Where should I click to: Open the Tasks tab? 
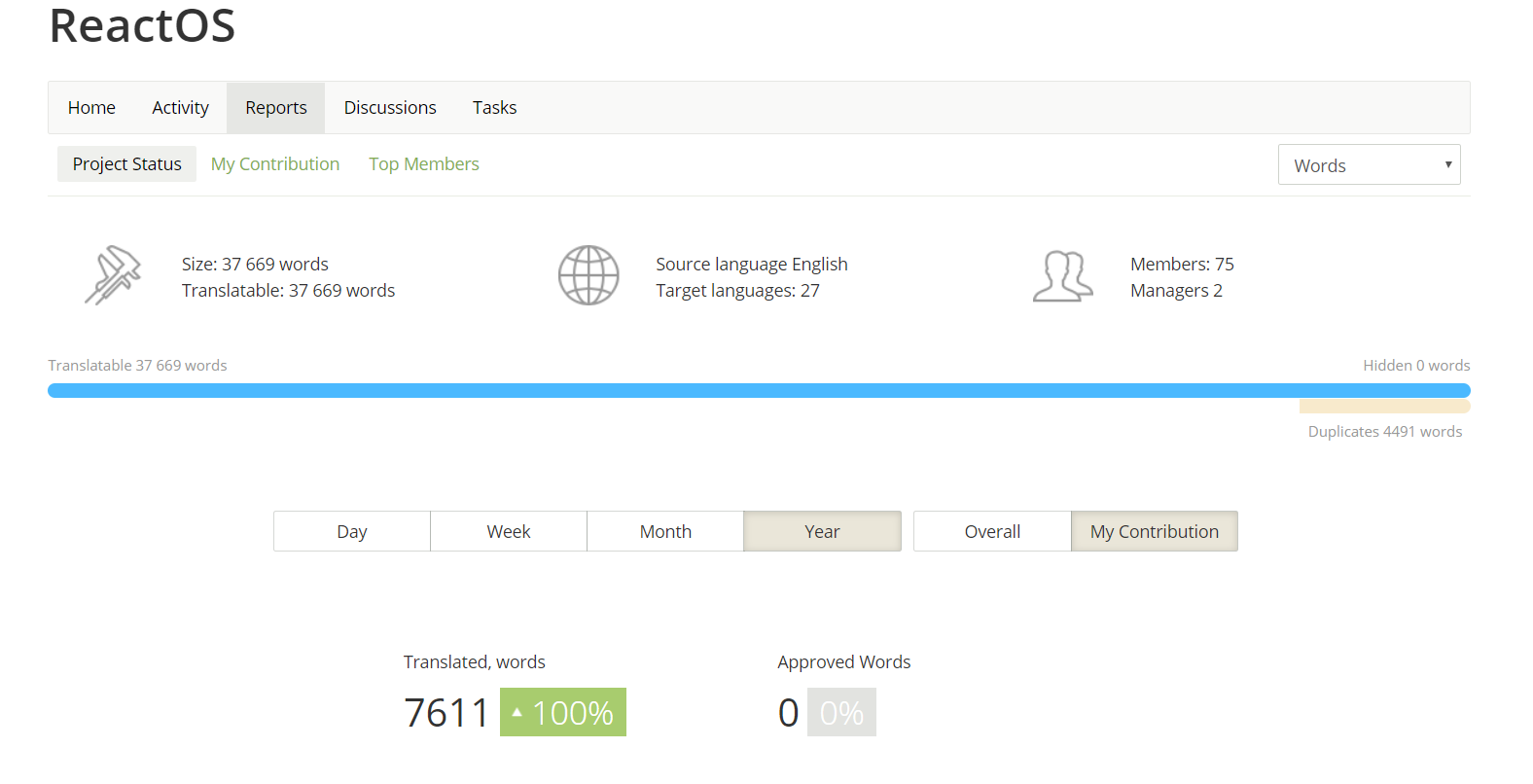(494, 108)
